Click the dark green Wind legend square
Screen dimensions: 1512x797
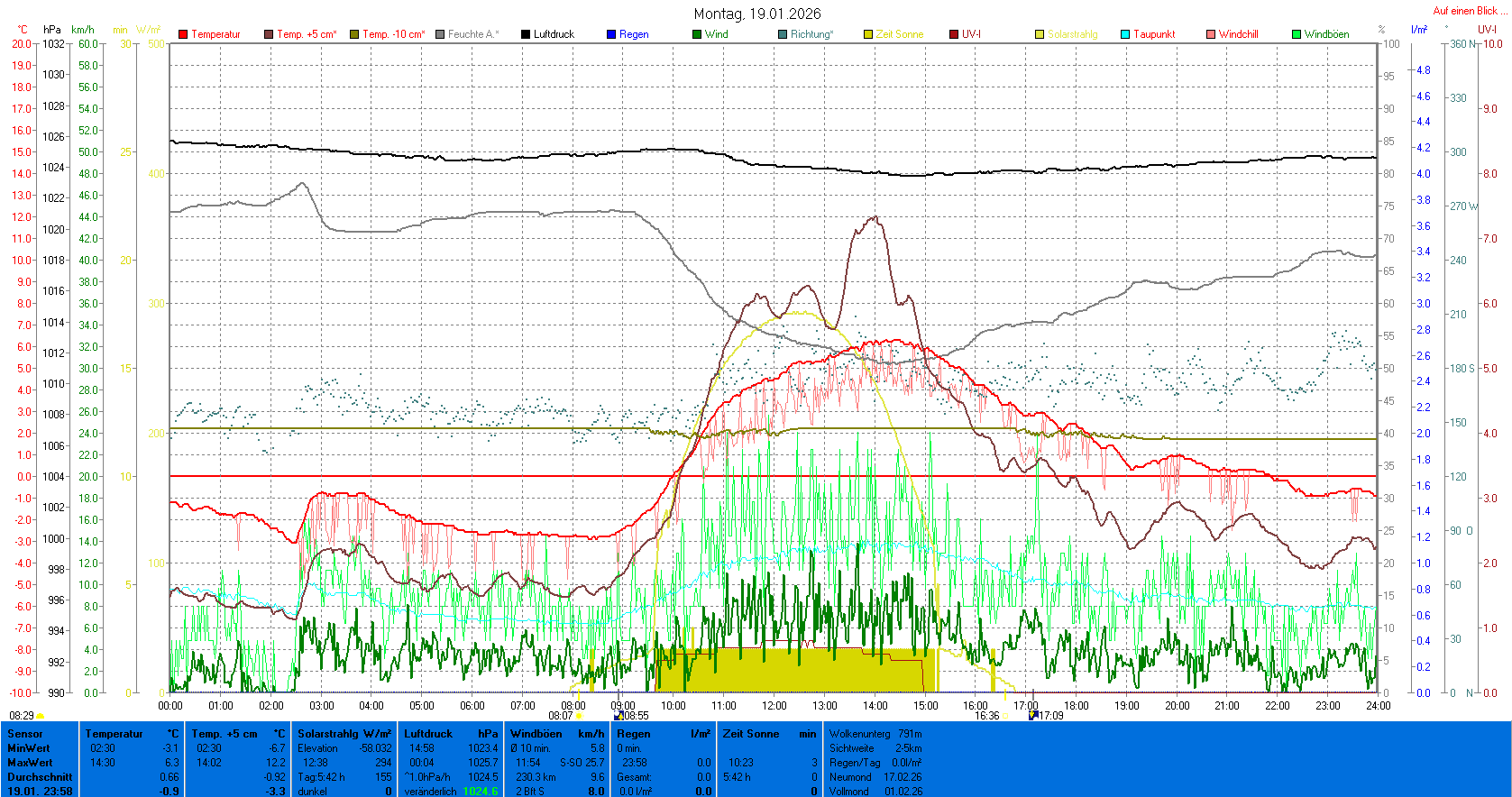coord(697,34)
